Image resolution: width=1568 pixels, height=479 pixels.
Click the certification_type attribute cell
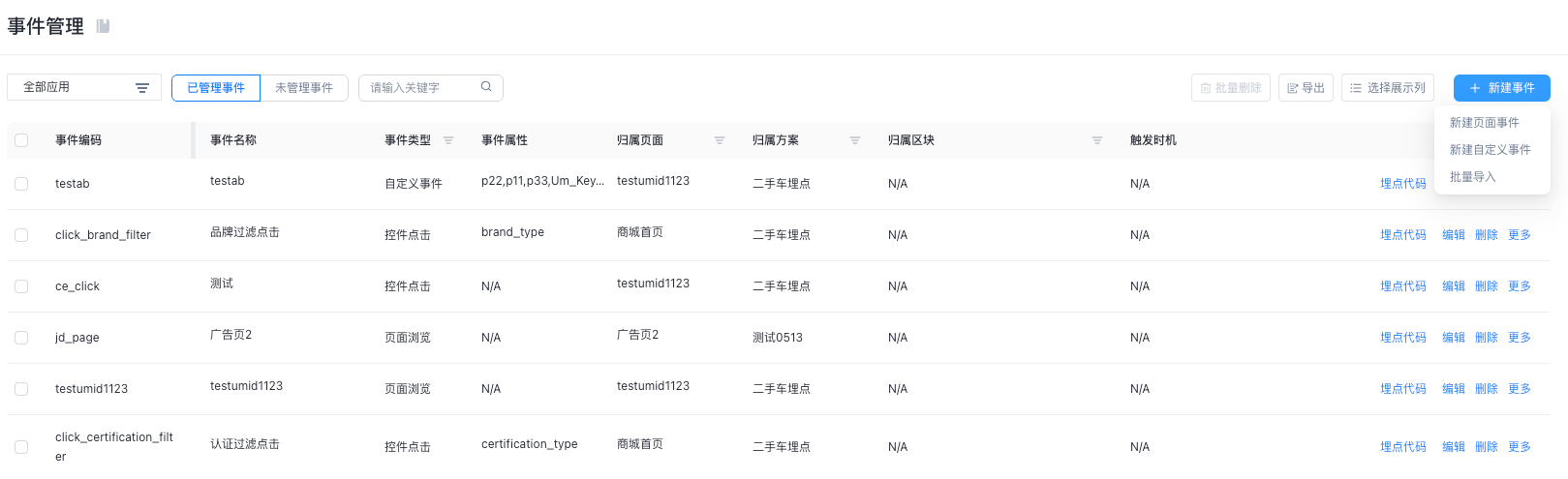point(529,444)
